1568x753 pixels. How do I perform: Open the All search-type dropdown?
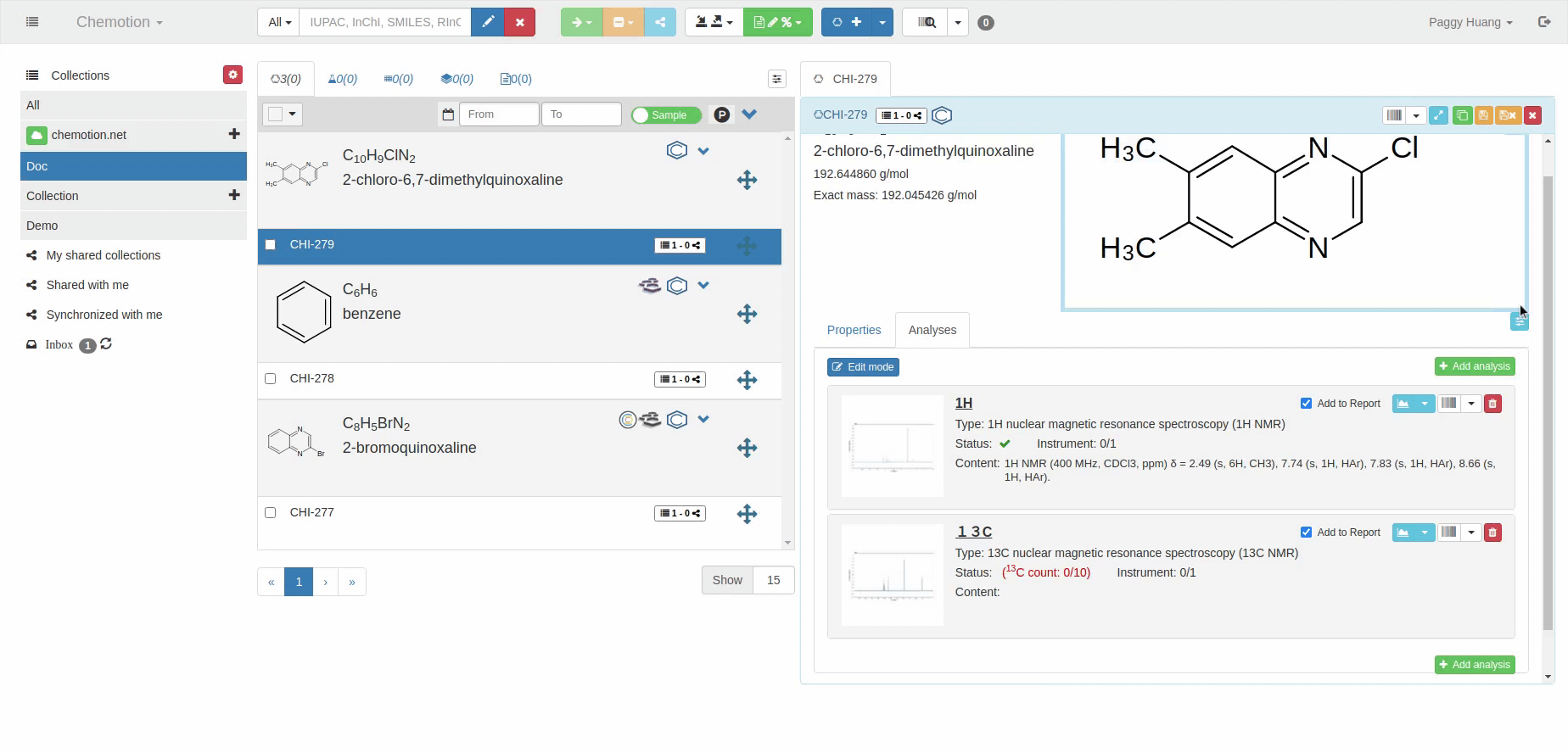click(278, 22)
